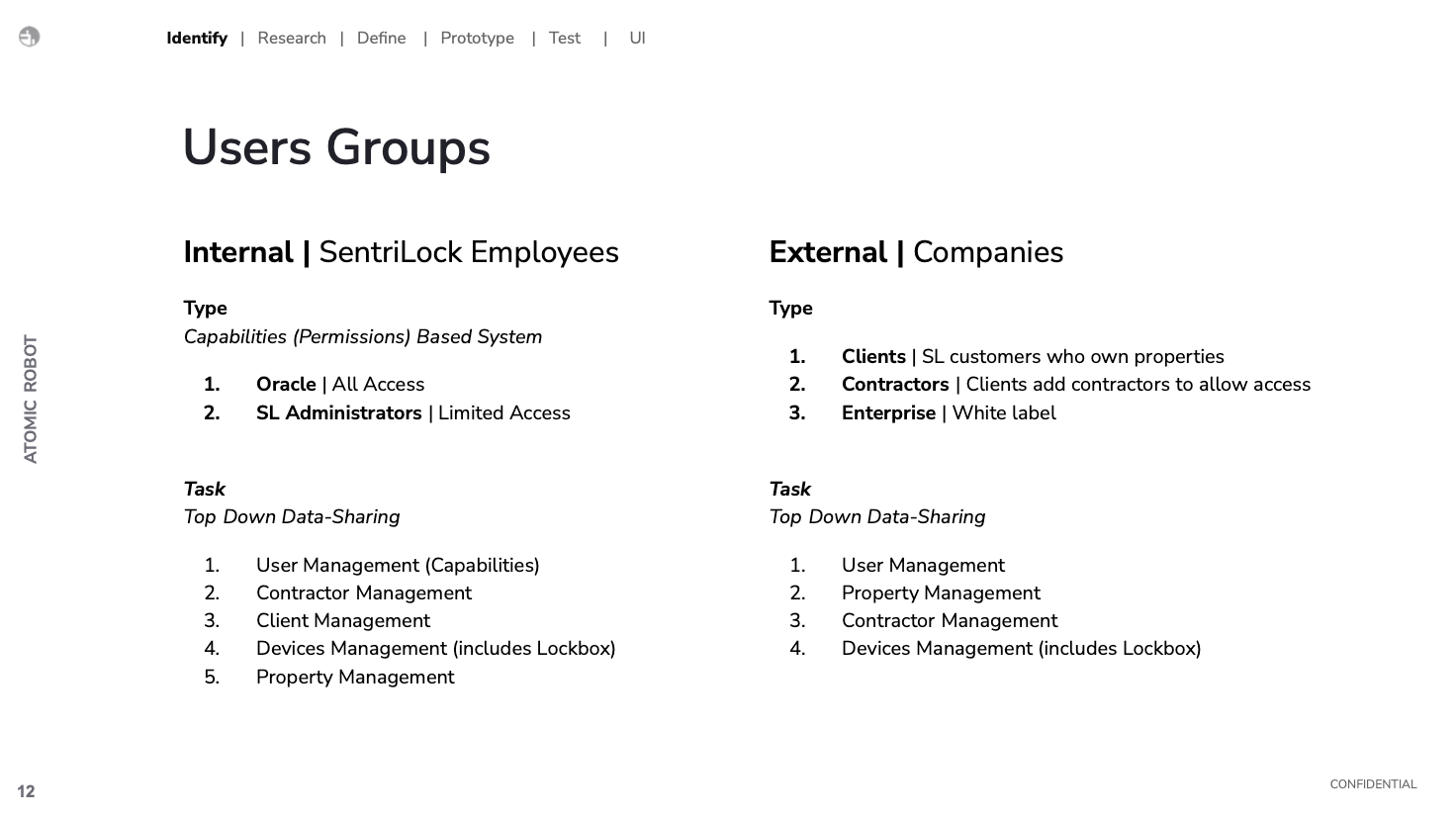
Task: Click the Client Management task item
Action: tap(342, 621)
